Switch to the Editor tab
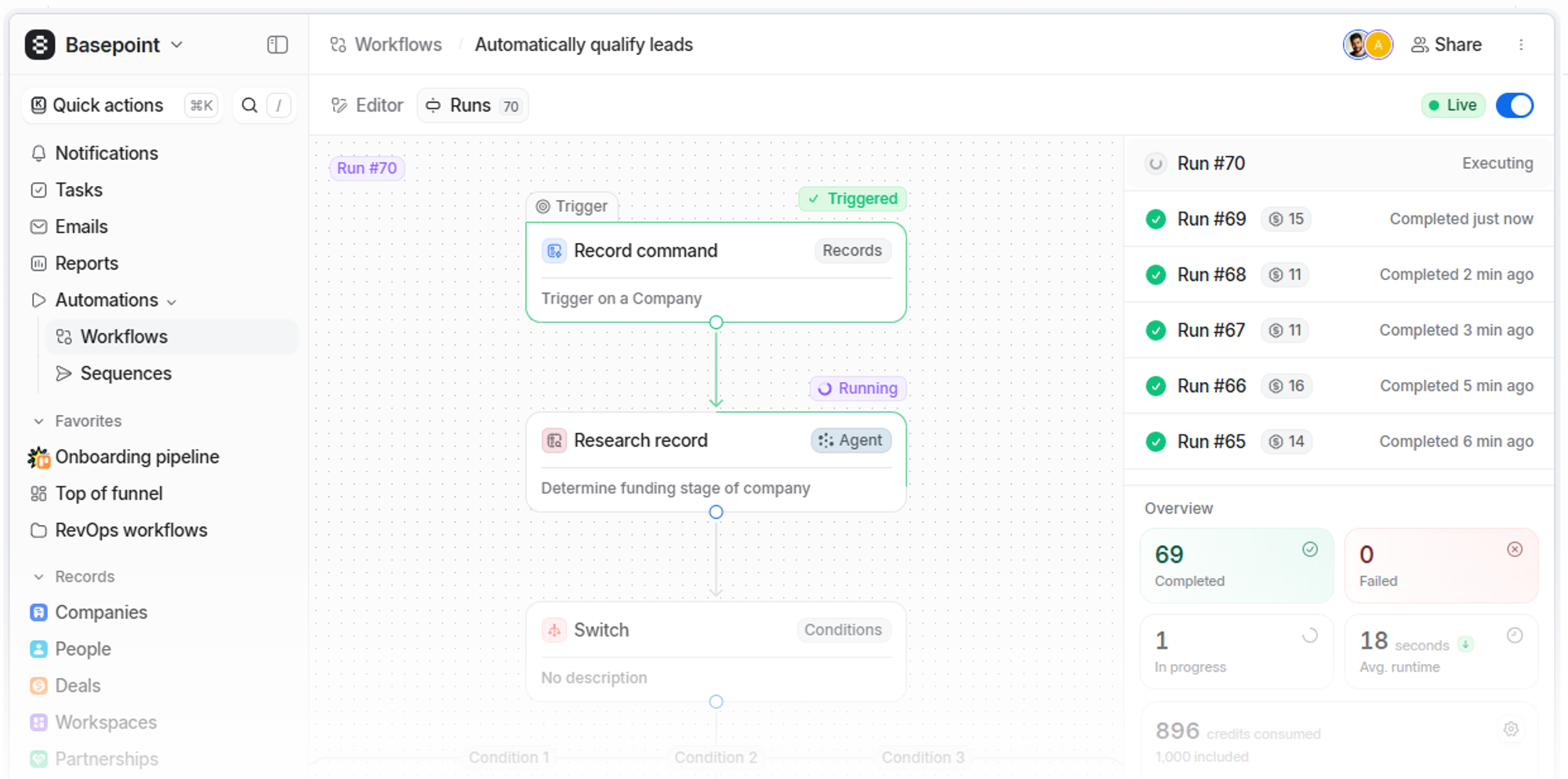 pyautogui.click(x=367, y=105)
